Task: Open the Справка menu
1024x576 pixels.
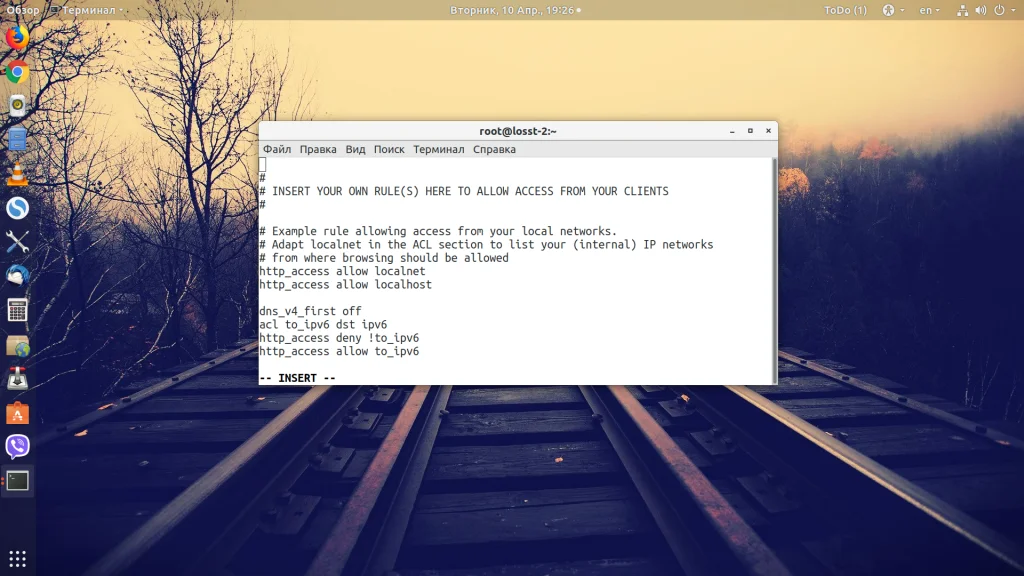Action: click(494, 149)
